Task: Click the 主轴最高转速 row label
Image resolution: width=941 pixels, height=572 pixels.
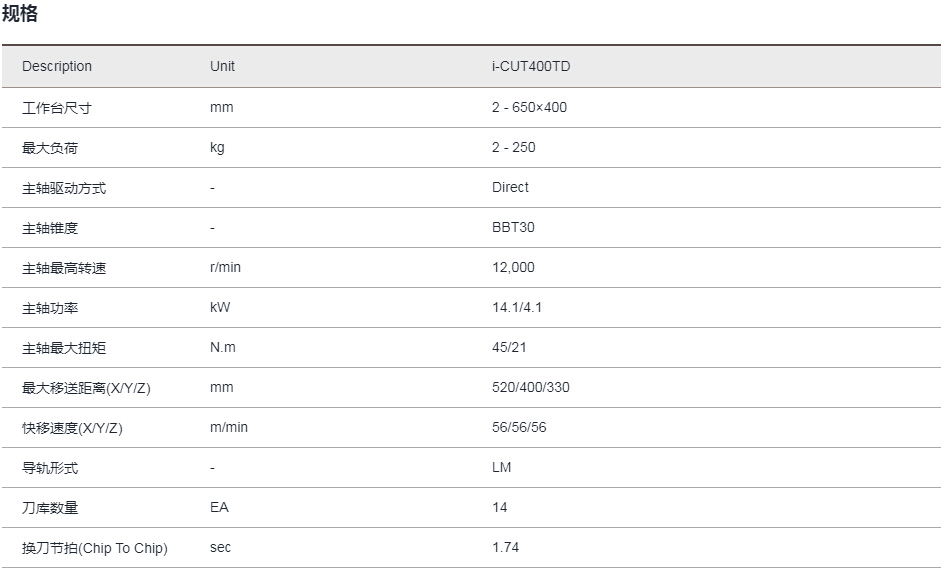Action: point(64,268)
